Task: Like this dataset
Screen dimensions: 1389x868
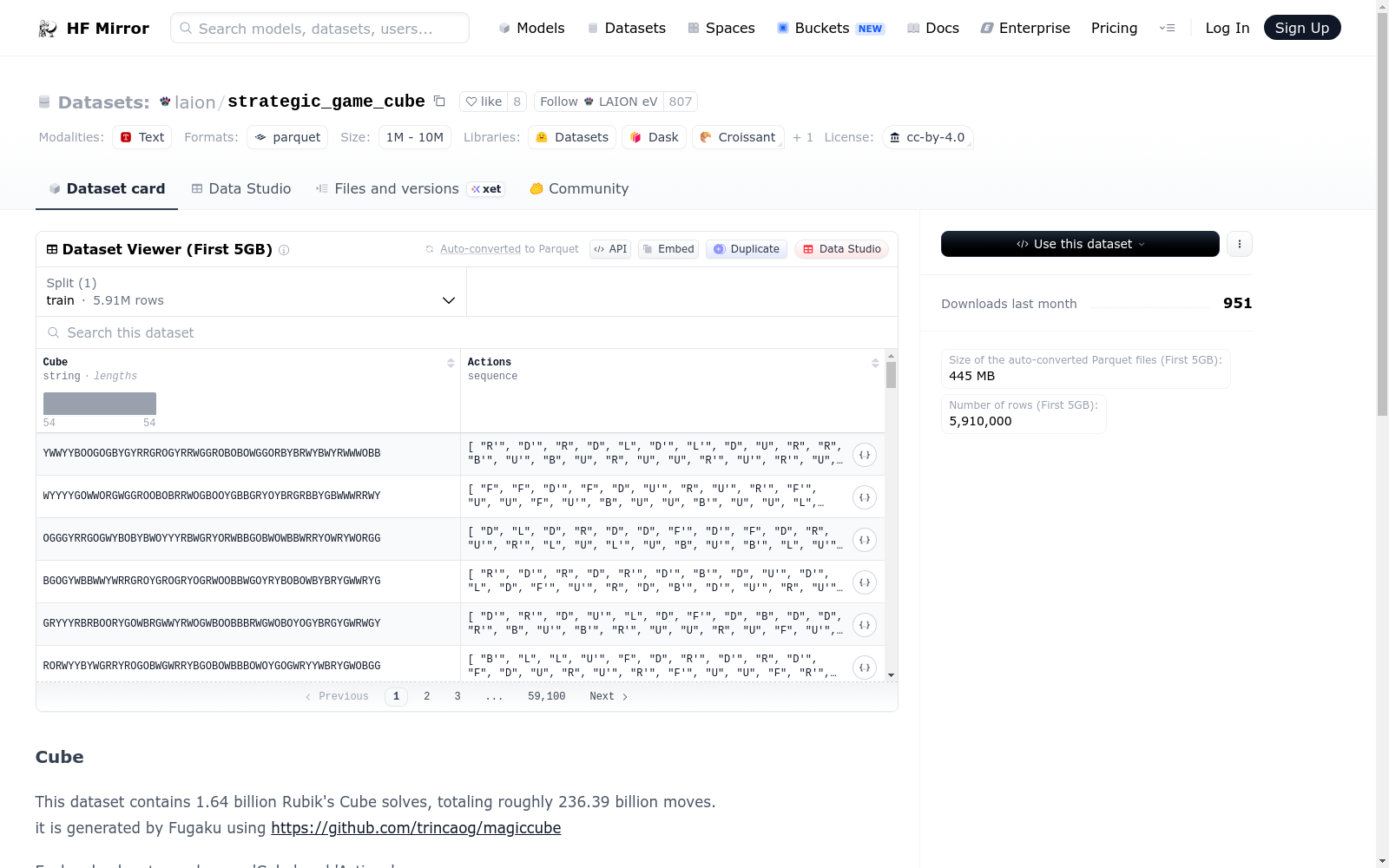Action: click(484, 102)
